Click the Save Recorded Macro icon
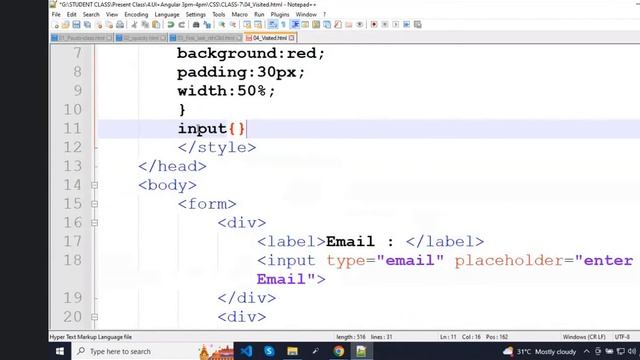Viewport: 640px width, 360px height. tap(417, 24)
